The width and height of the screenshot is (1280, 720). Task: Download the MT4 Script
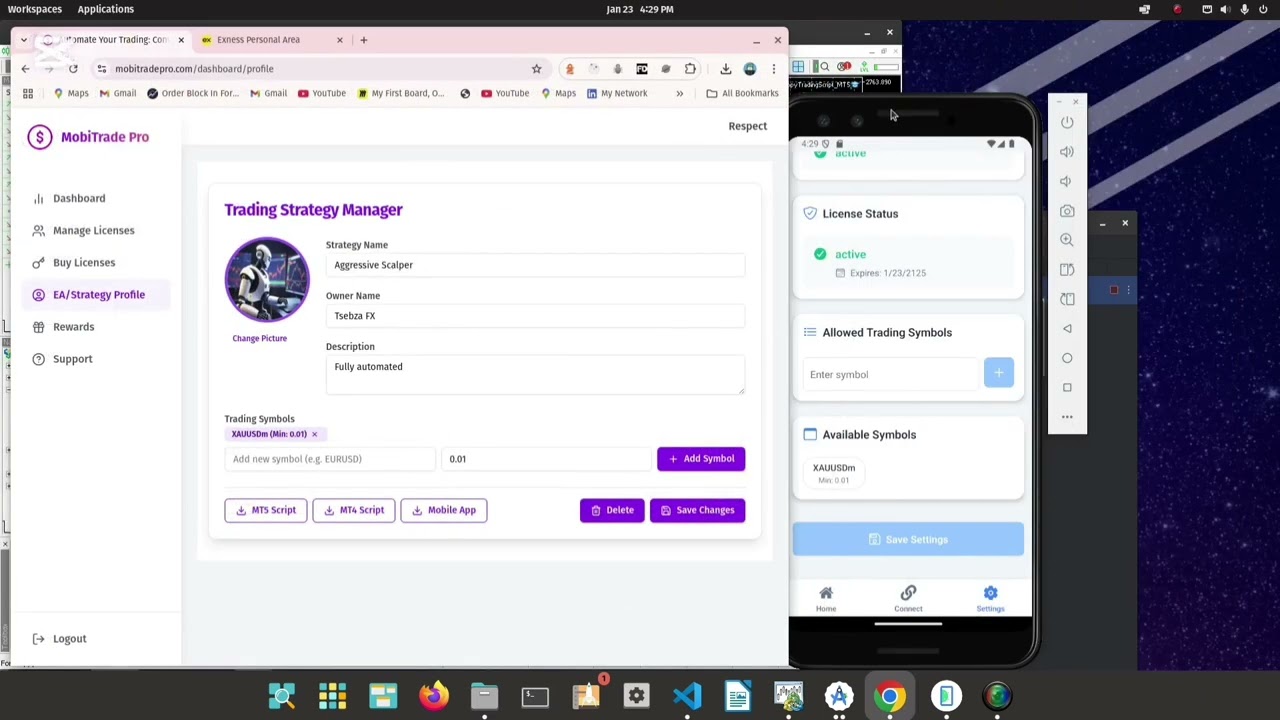pyautogui.click(x=354, y=510)
